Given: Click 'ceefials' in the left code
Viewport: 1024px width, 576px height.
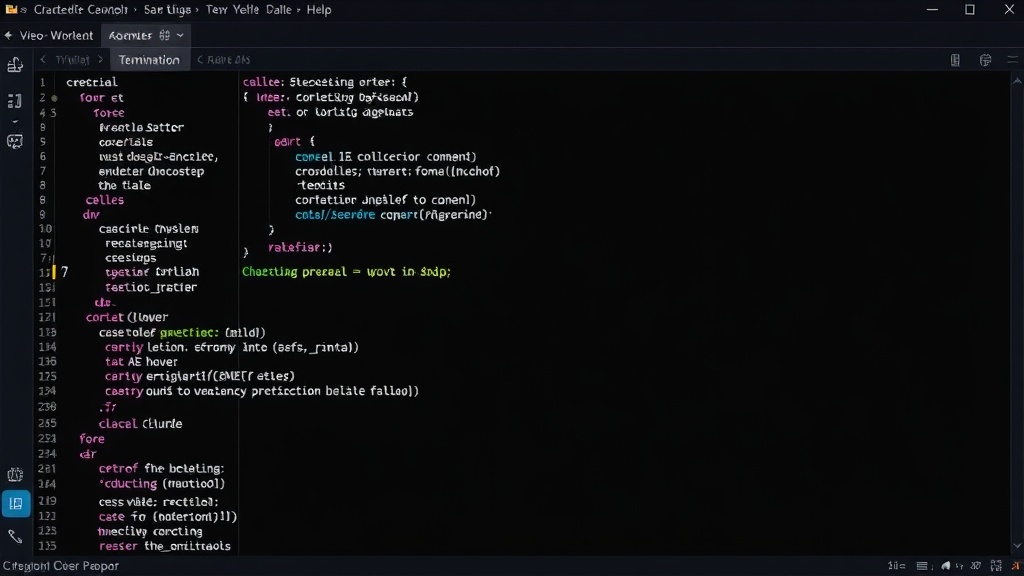Looking at the screenshot, I should (125, 142).
